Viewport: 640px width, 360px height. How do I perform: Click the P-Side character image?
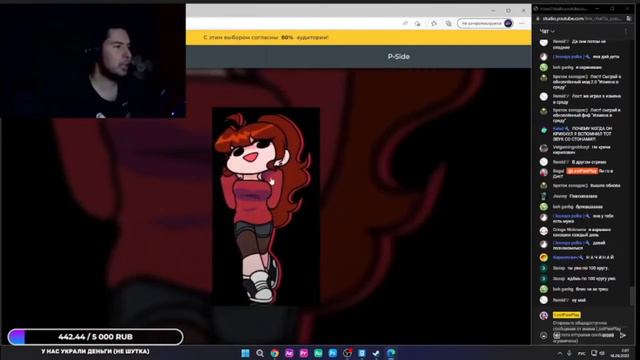[266, 206]
